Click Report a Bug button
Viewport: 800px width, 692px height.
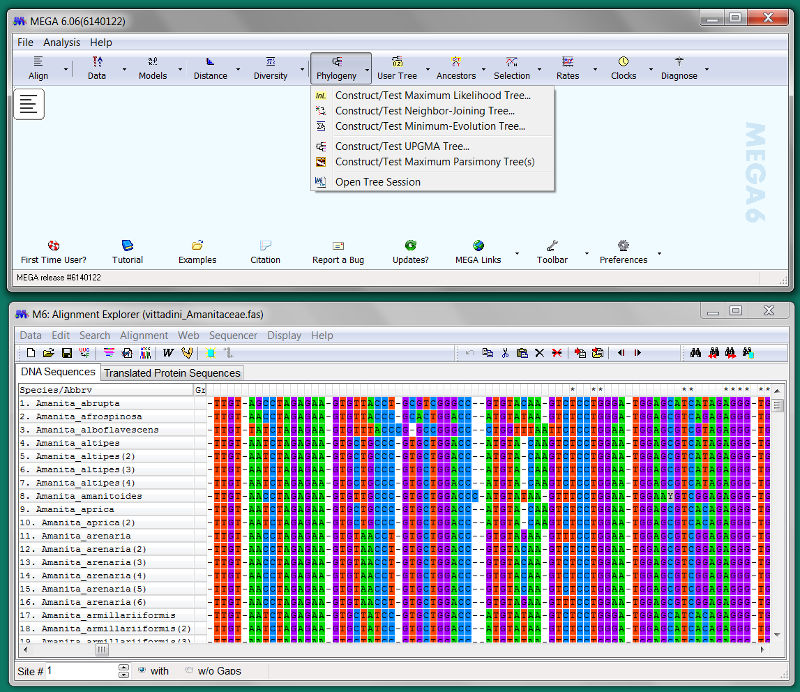click(338, 252)
